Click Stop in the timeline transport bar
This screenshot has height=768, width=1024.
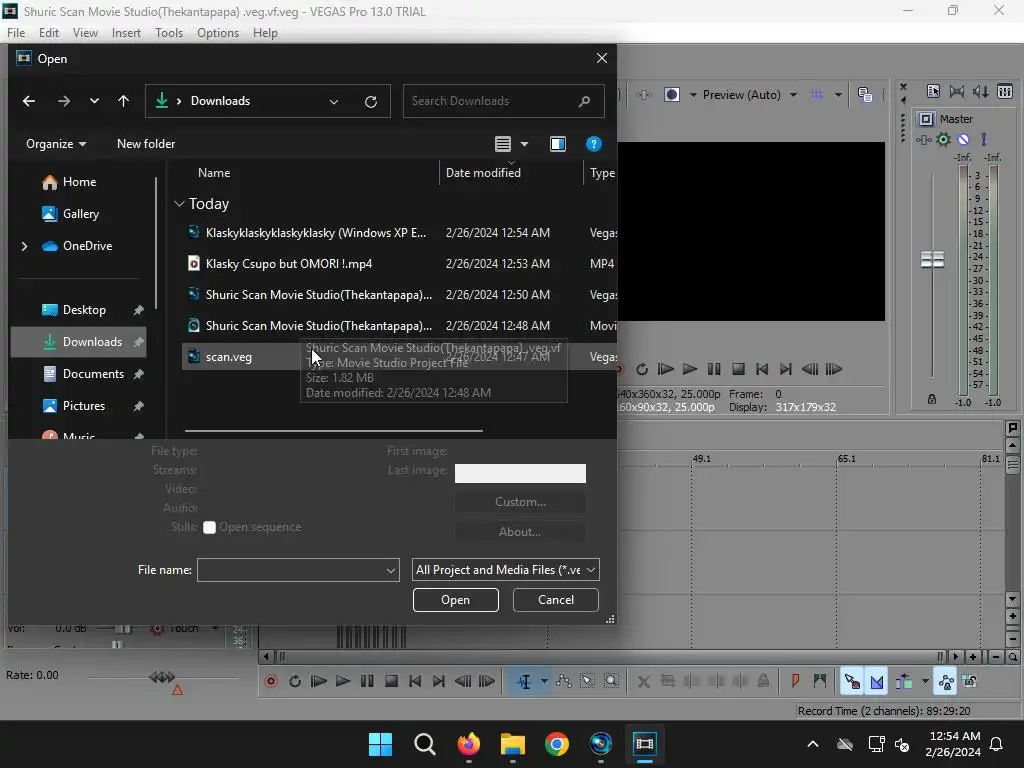click(x=391, y=681)
